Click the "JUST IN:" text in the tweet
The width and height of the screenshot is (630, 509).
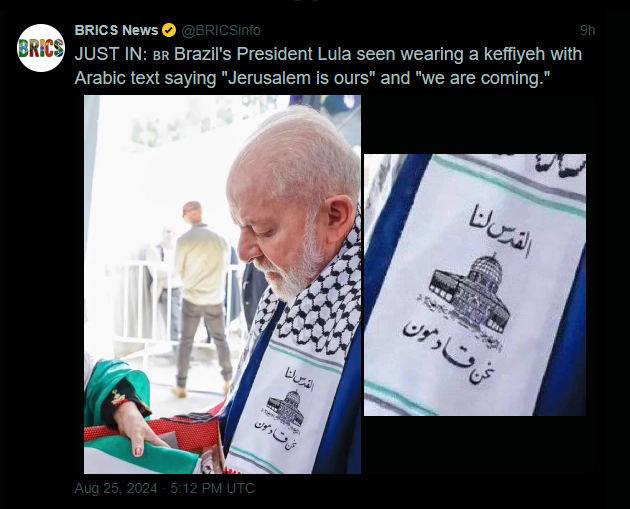point(111,54)
